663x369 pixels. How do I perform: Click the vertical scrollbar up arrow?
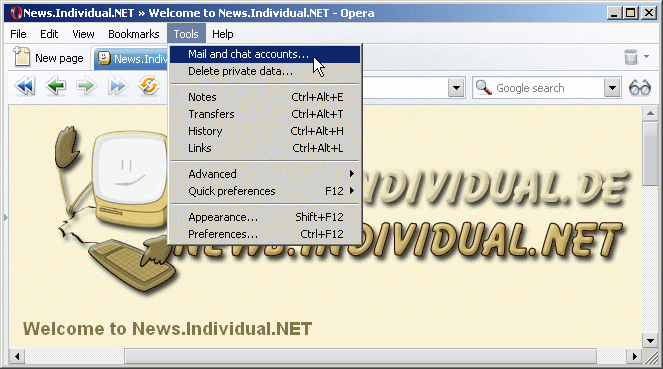tap(650, 113)
